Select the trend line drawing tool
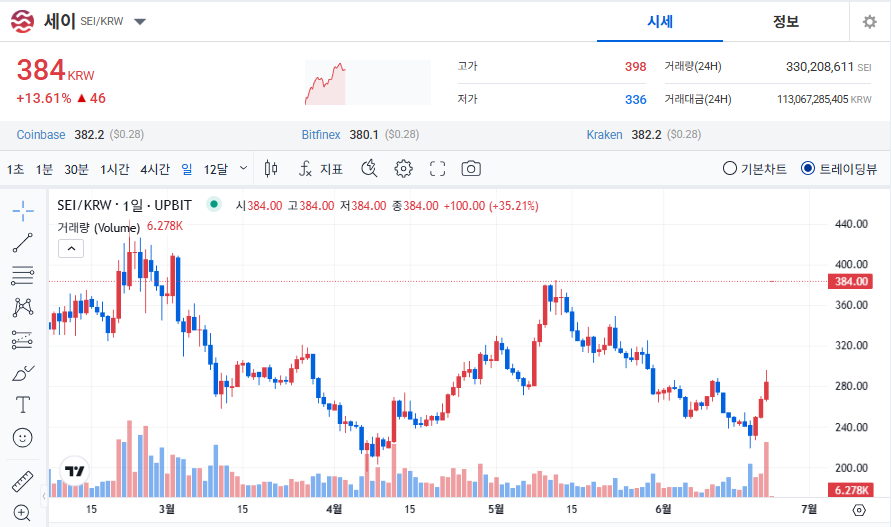This screenshot has width=891, height=527. pos(23,243)
